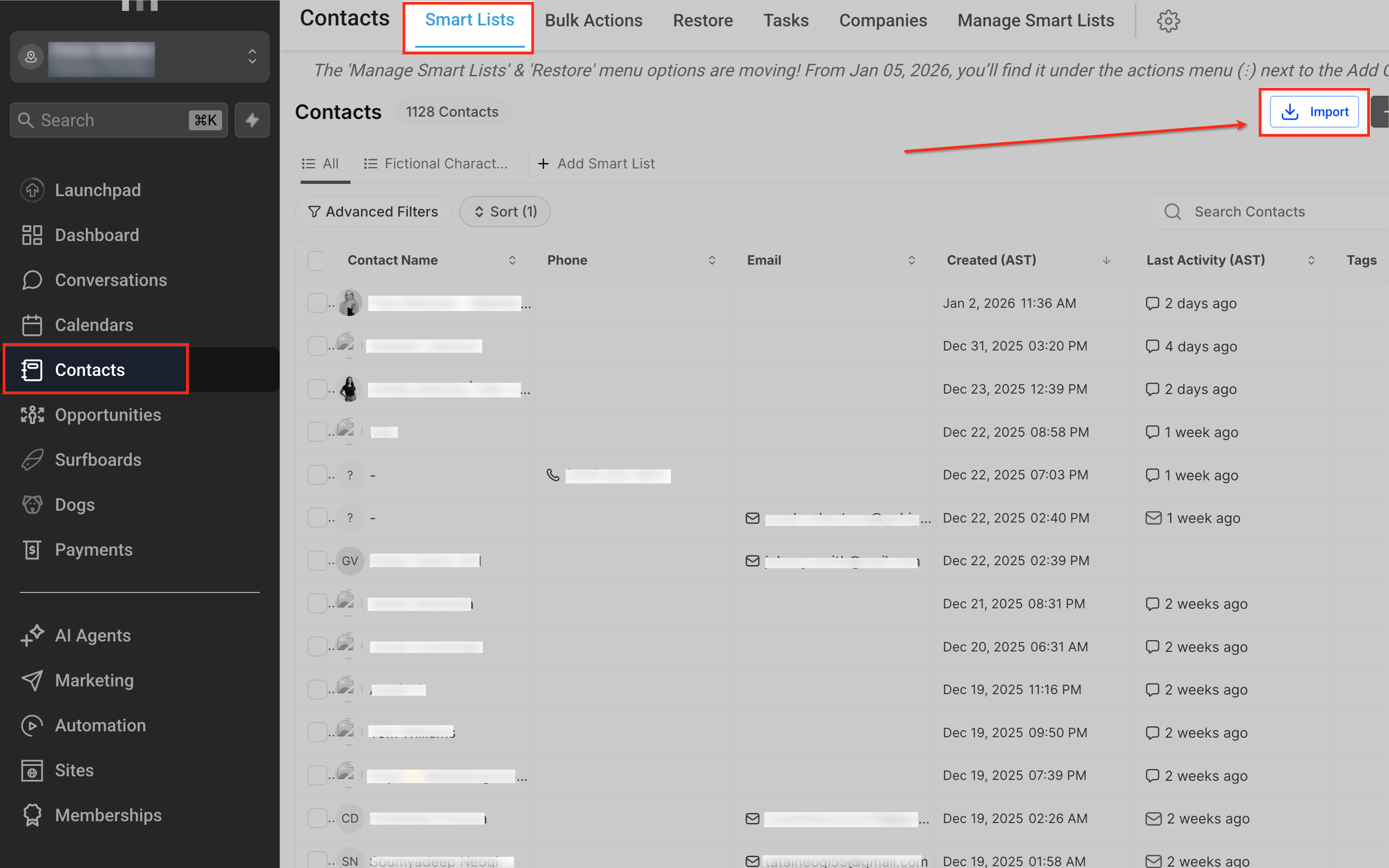Screen dimensions: 1389x868
Task: Sort by the Contact Name column arrows
Action: (x=511, y=260)
